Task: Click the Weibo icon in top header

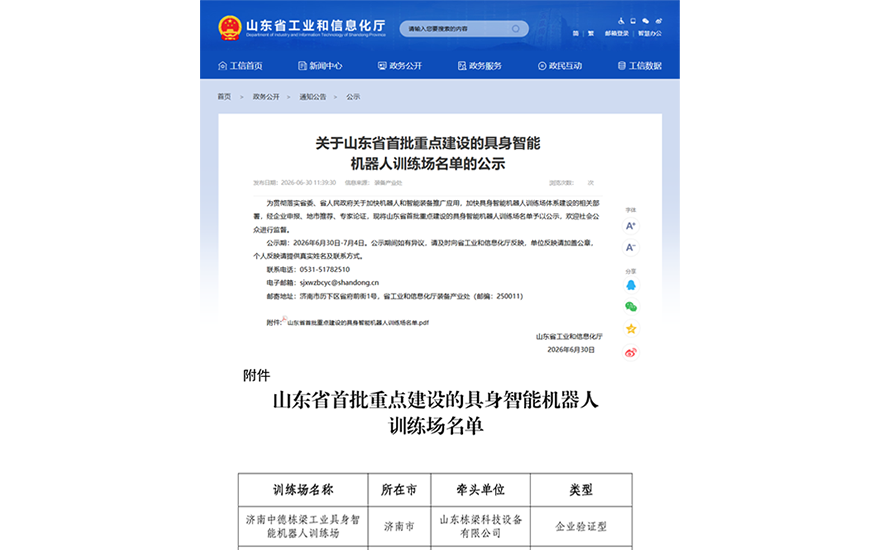Action: coord(658,21)
